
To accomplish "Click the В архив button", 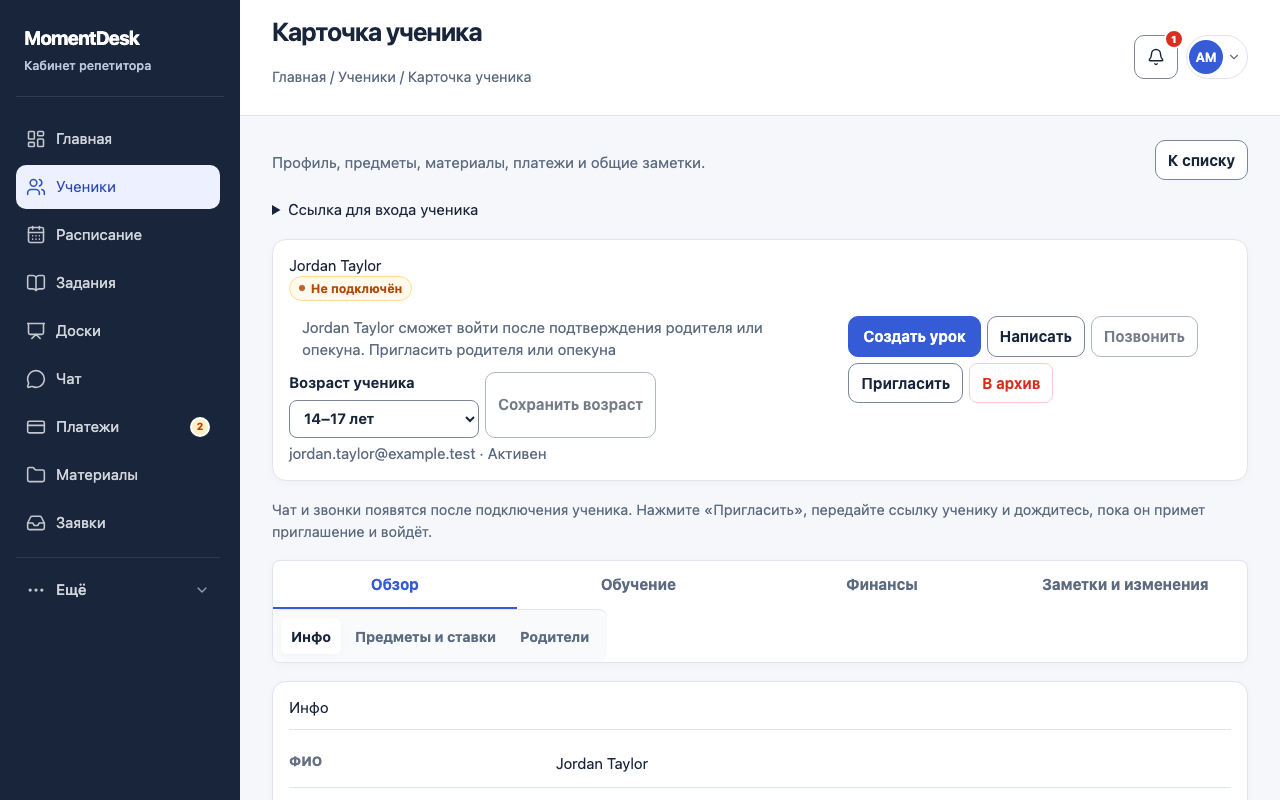I will 1011,384.
